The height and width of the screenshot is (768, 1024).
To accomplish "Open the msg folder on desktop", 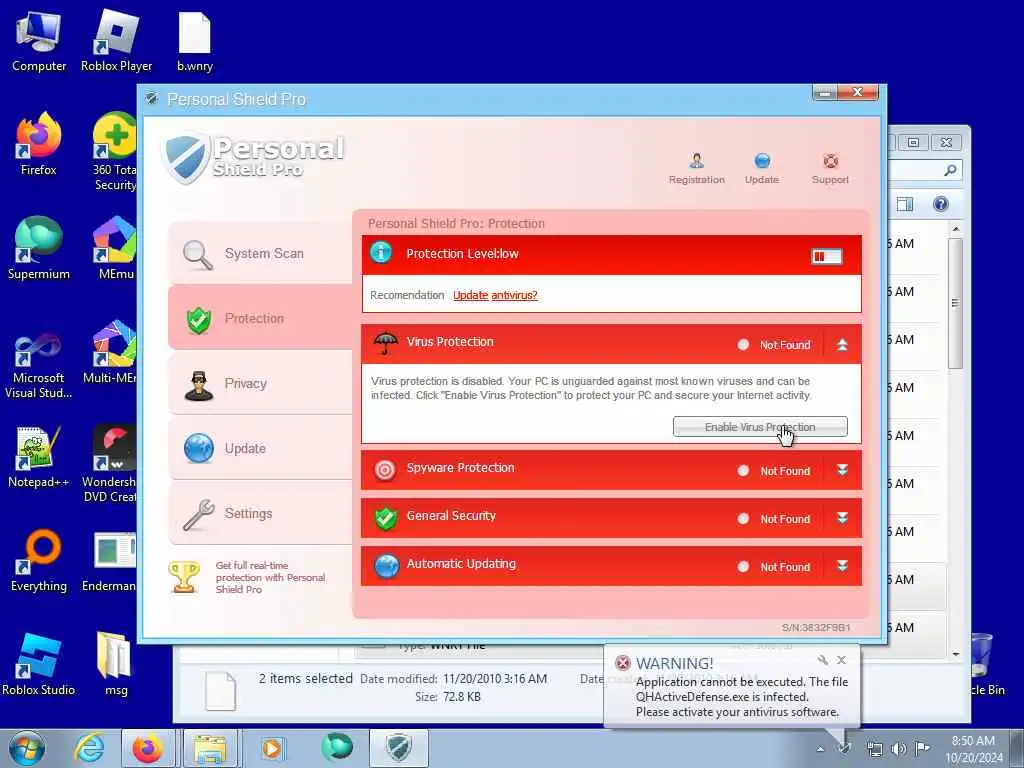I will (x=116, y=665).
